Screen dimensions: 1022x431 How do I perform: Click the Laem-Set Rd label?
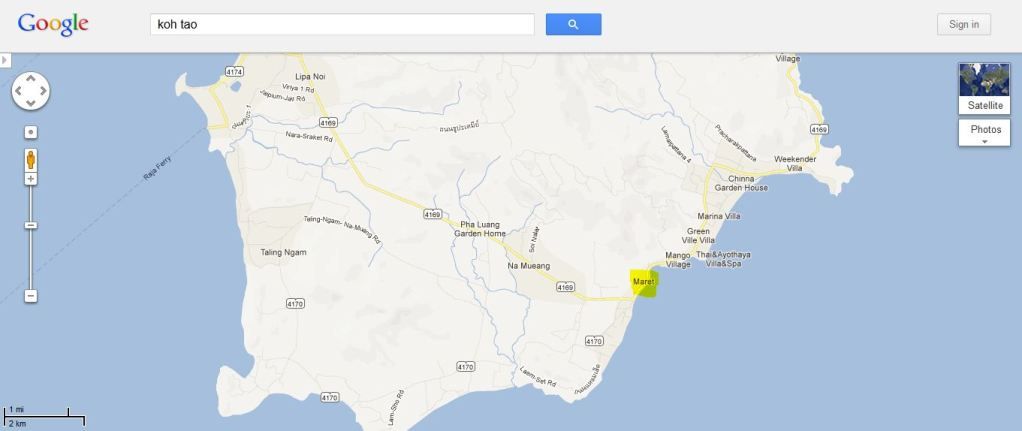[538, 377]
